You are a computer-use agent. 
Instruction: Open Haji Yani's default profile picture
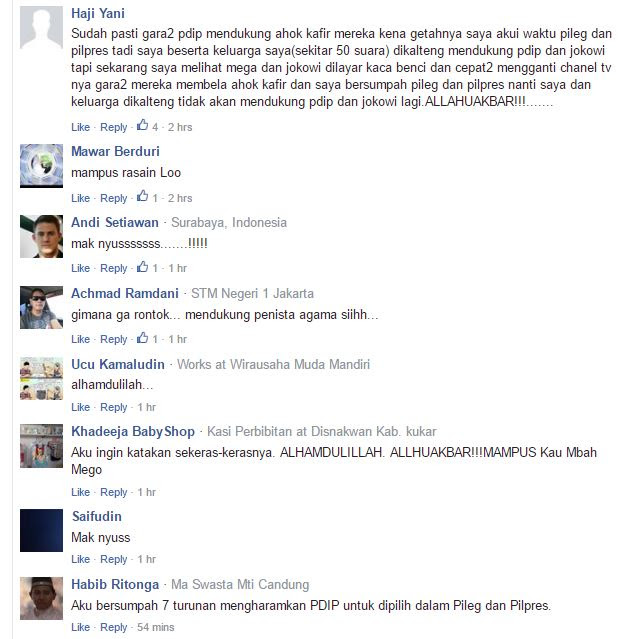click(42, 28)
